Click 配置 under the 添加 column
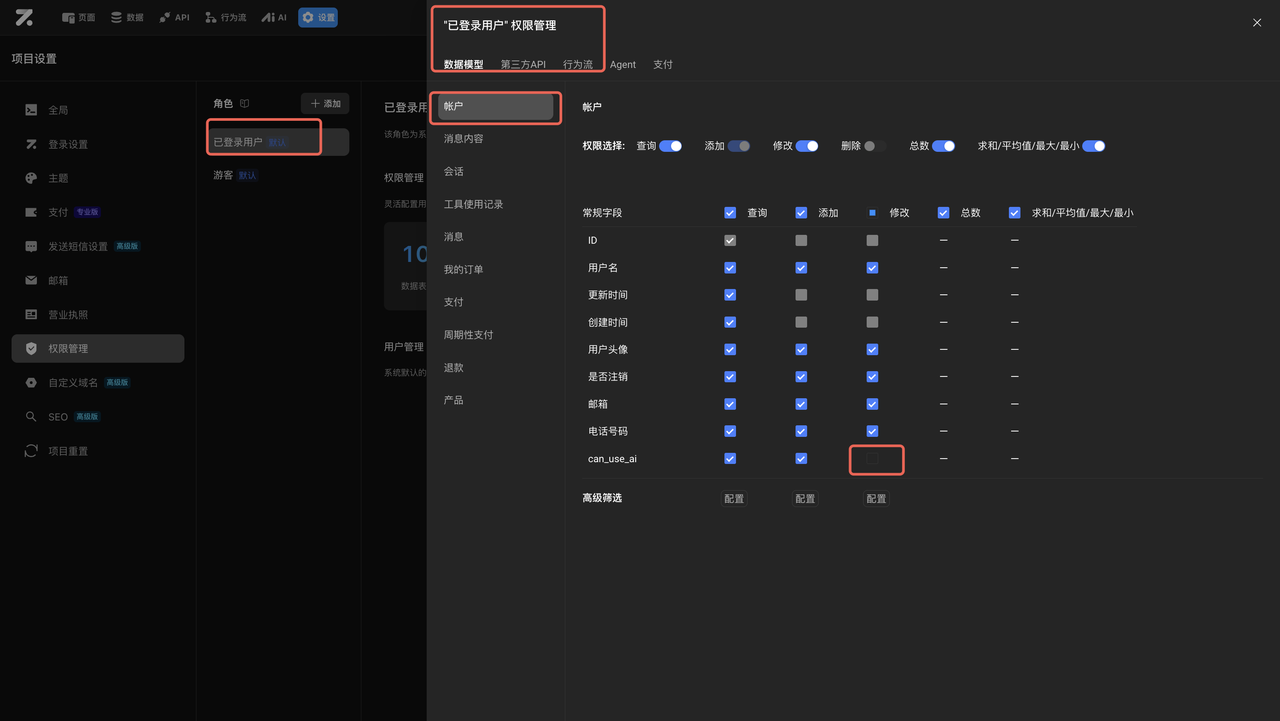1280x721 pixels. tap(805, 499)
